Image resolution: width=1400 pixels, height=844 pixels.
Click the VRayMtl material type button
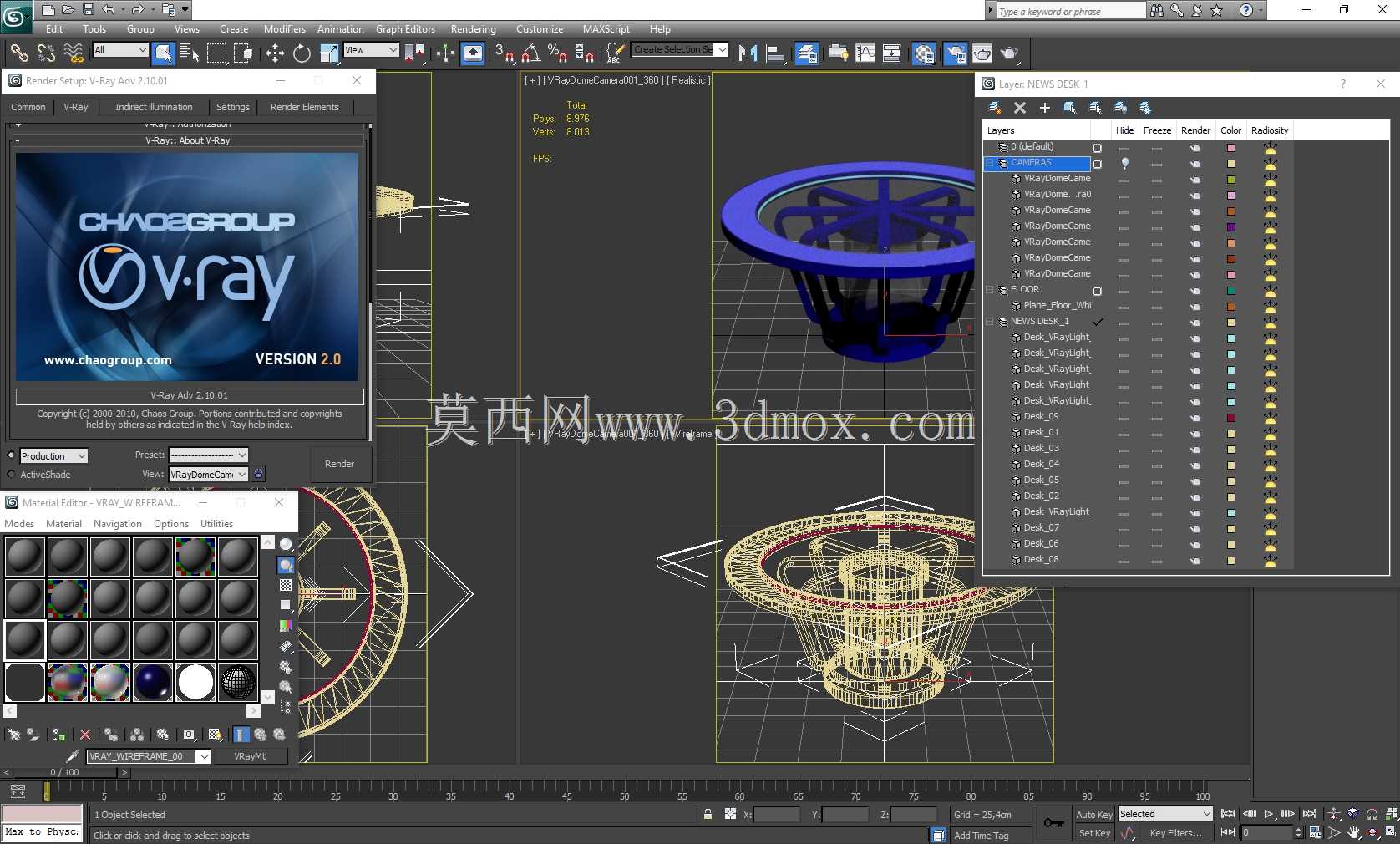251,756
